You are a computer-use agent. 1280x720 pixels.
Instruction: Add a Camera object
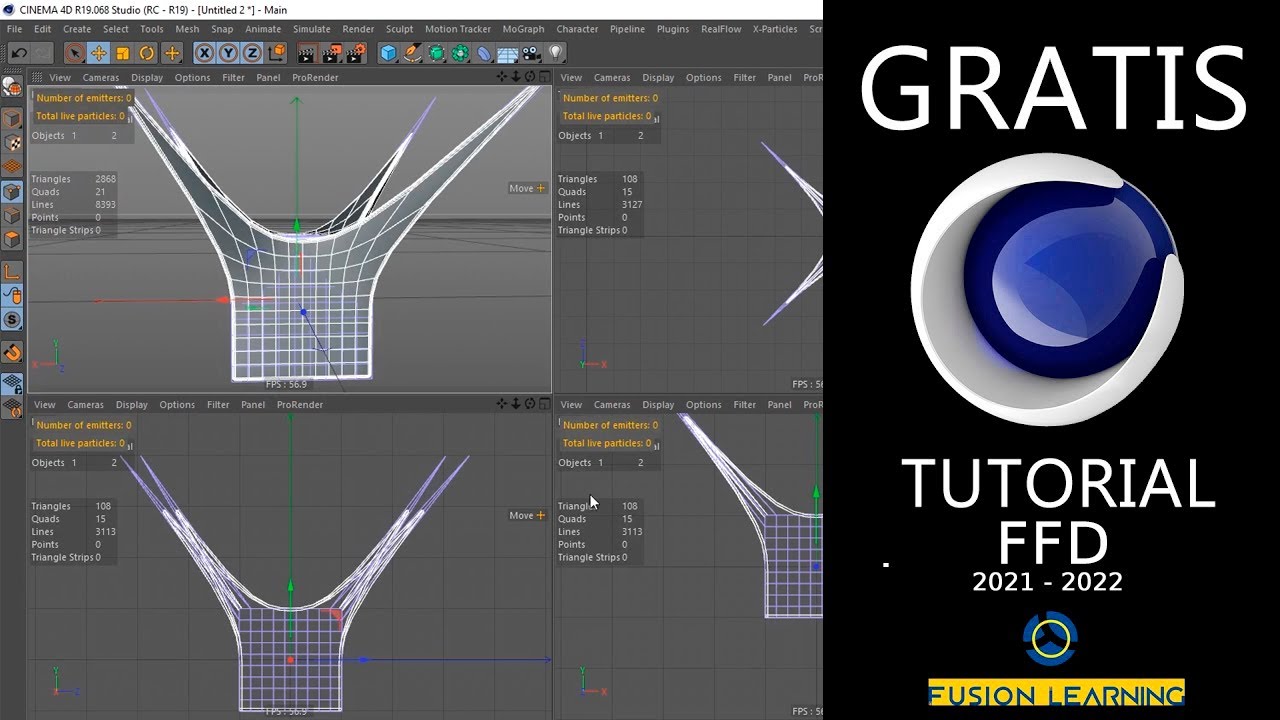coord(532,53)
